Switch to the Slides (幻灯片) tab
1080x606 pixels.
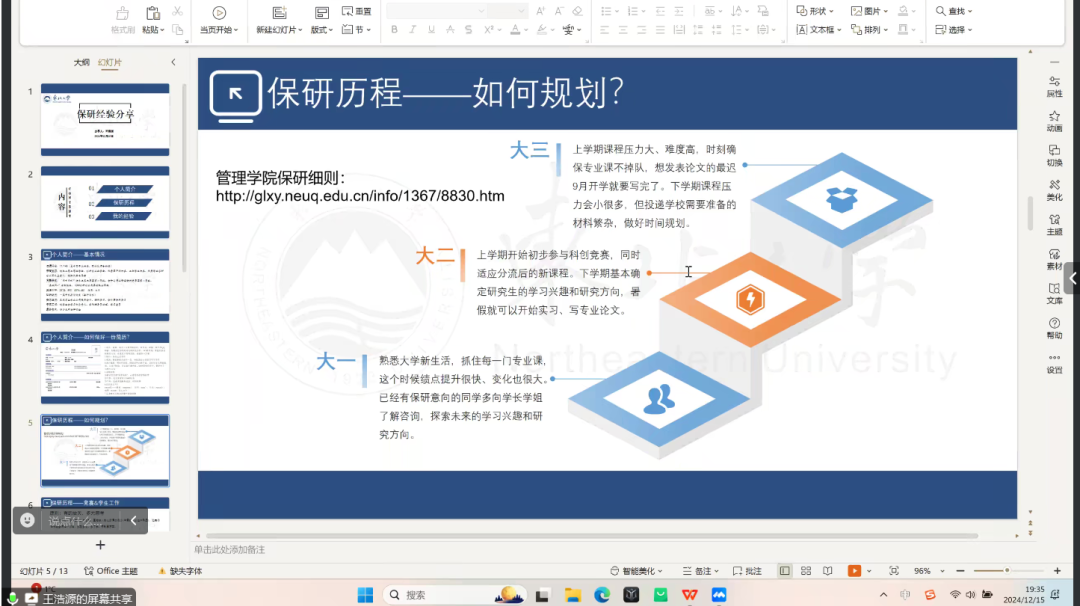pos(110,63)
